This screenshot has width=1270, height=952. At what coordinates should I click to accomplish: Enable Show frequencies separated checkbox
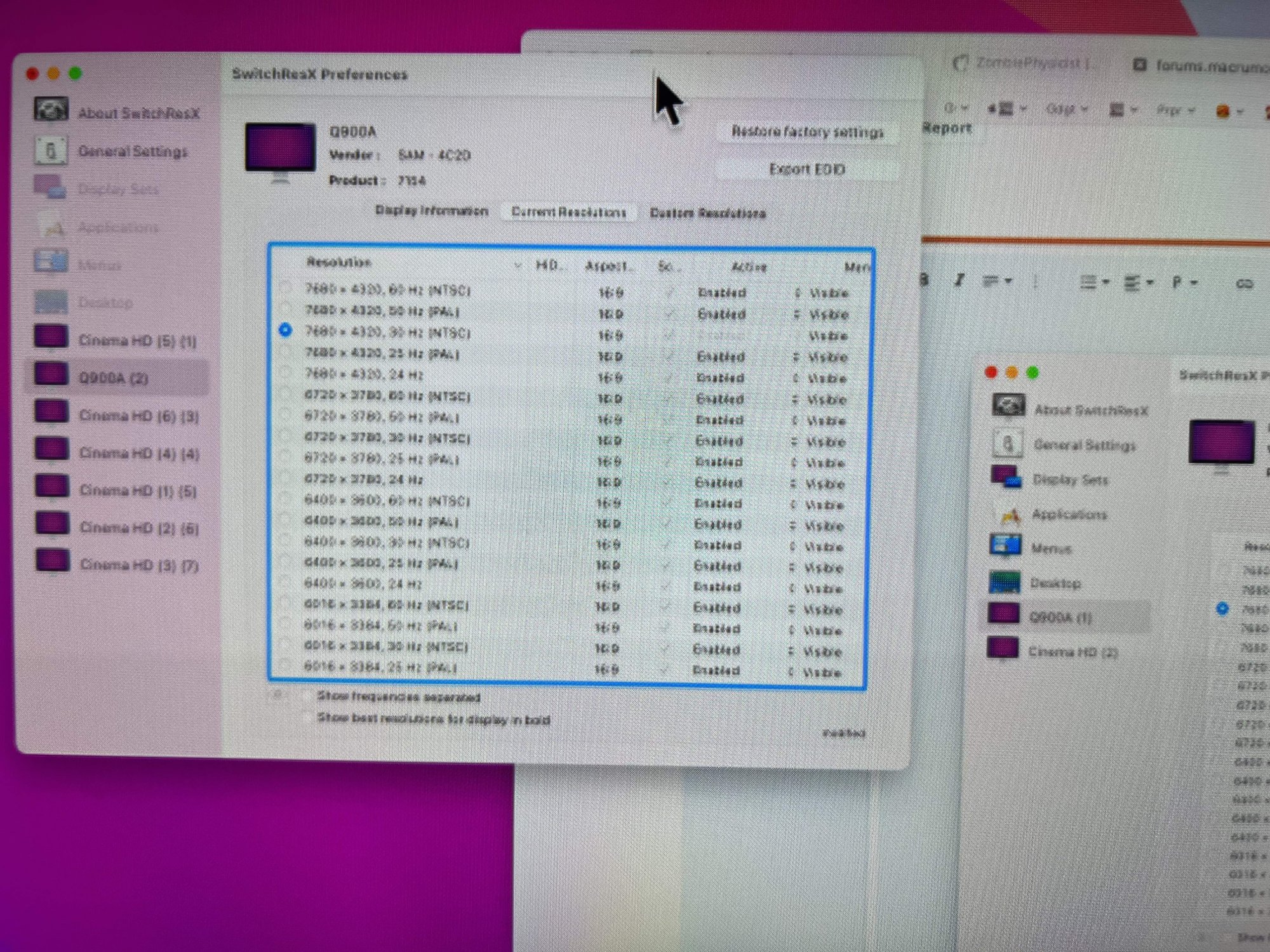click(307, 696)
